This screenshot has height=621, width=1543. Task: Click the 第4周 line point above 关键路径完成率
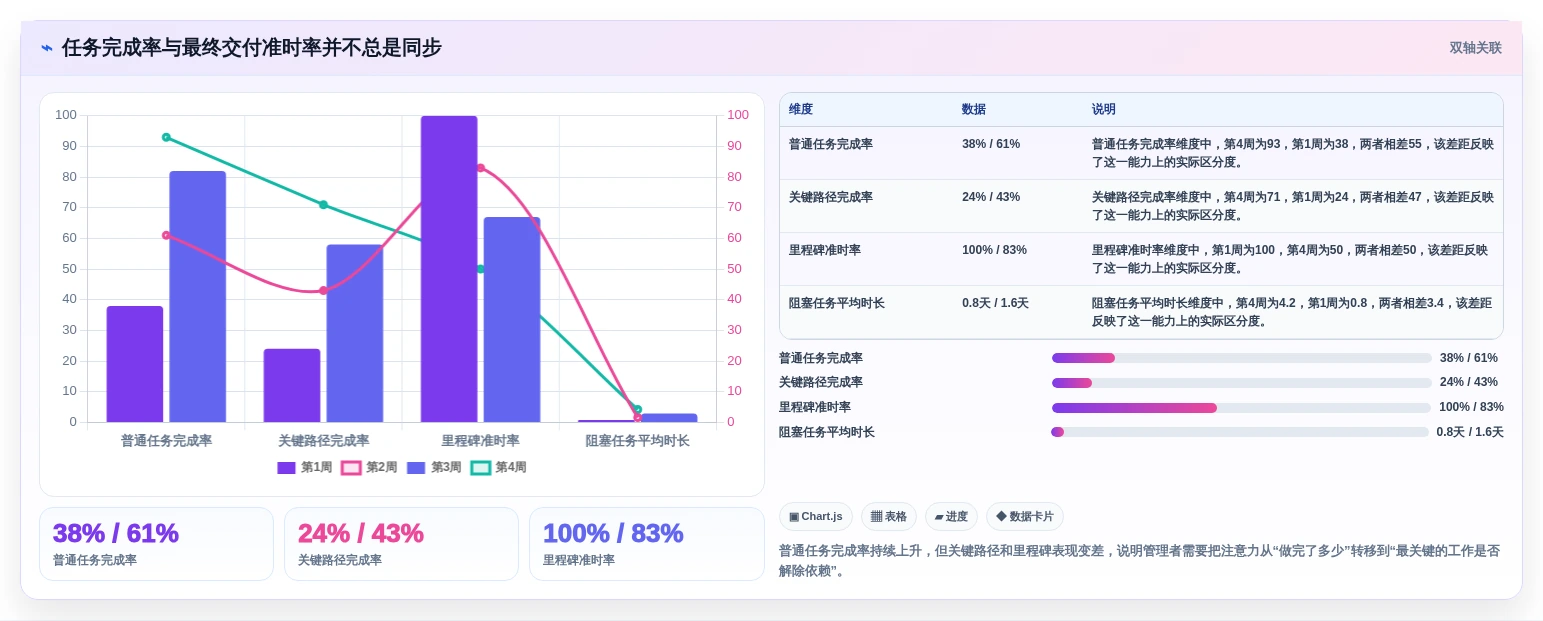(x=323, y=204)
